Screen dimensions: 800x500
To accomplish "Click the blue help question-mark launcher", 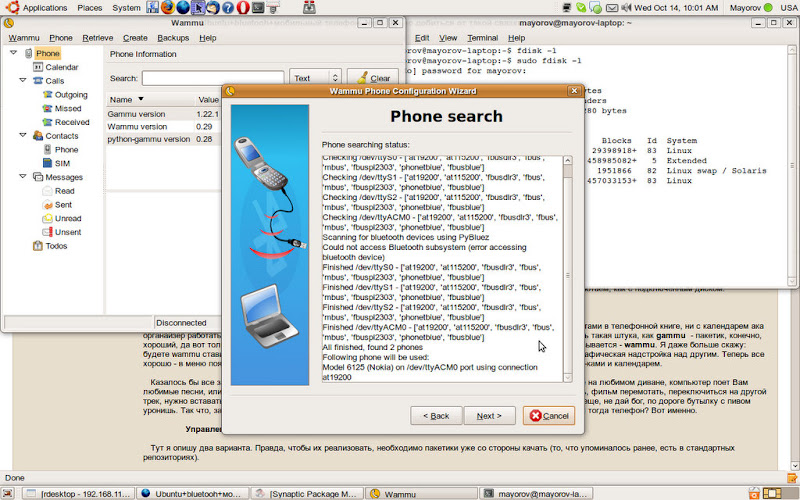I will point(228,7).
